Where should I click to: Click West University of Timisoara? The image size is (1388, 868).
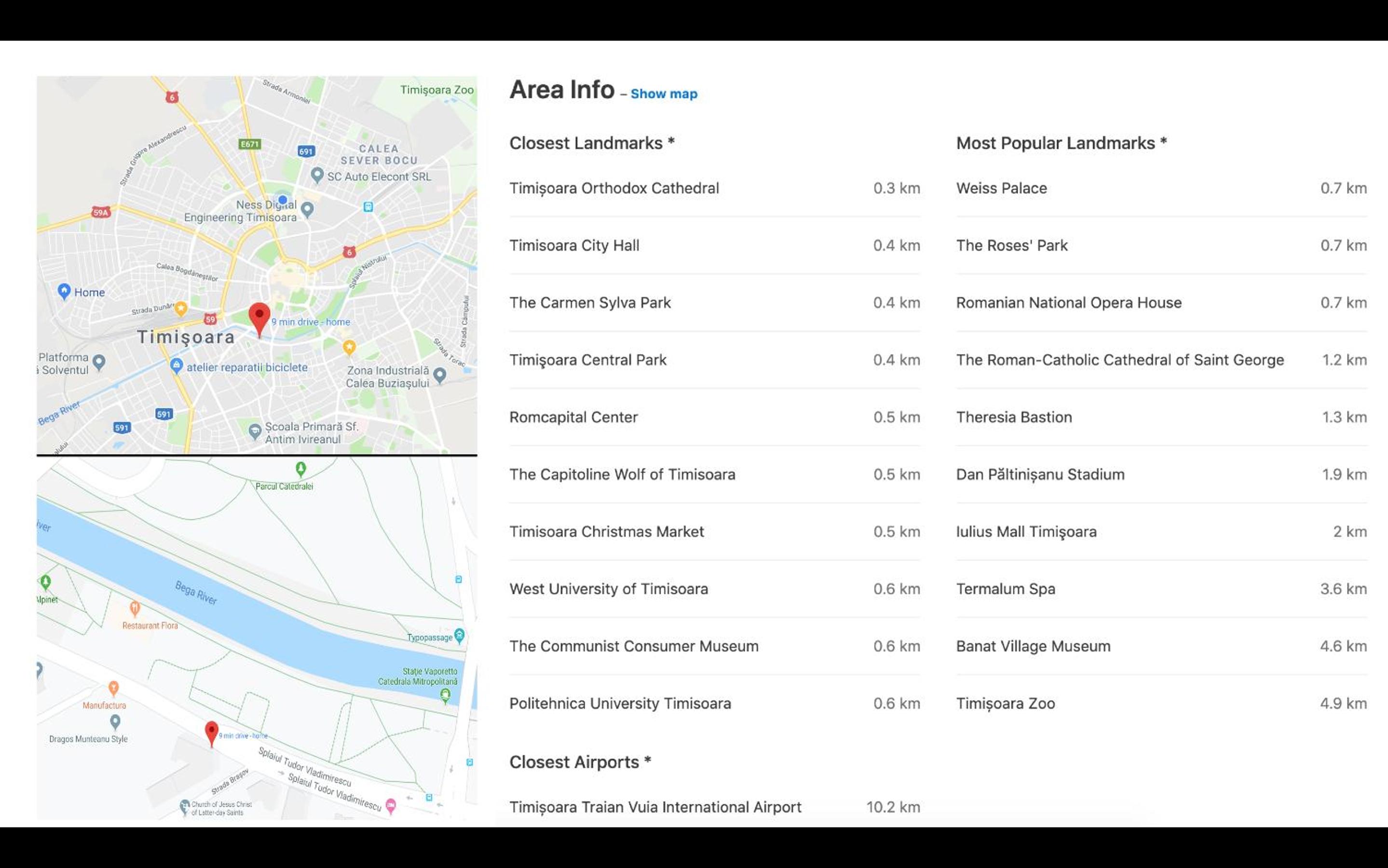(x=715, y=589)
